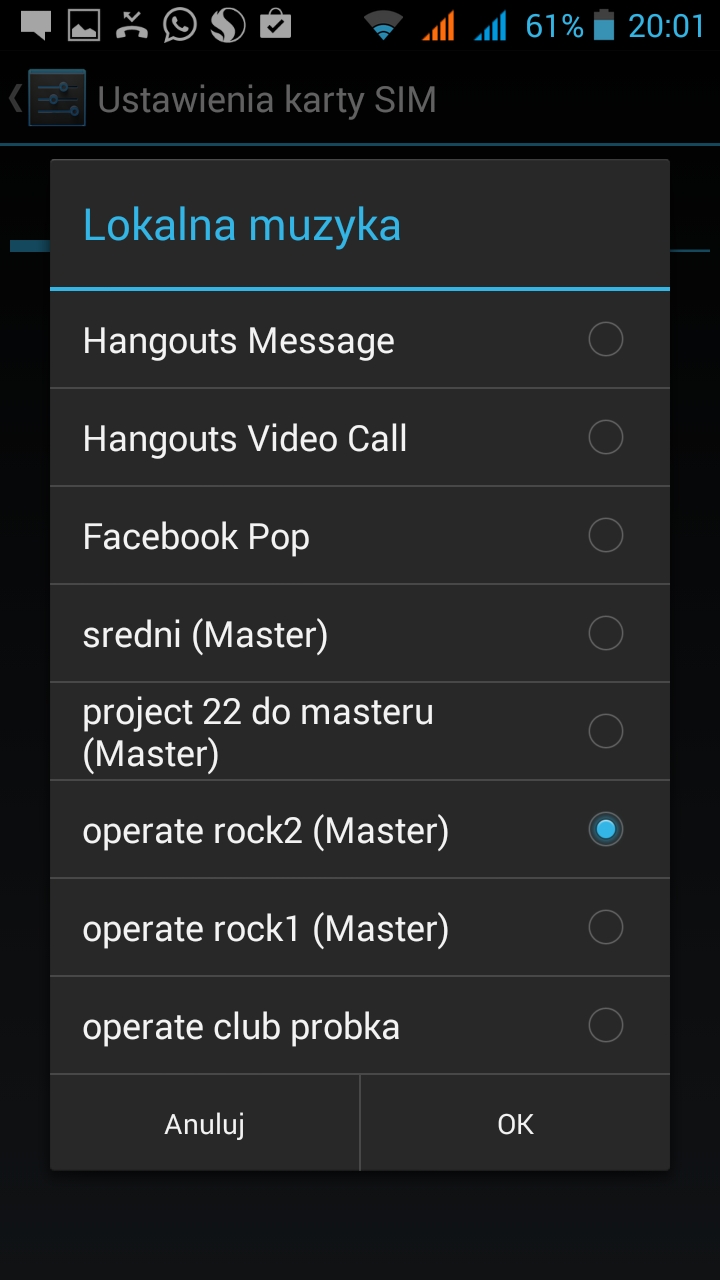Open the WhatsApp notification icon
720x1280 pixels.
[x=180, y=26]
